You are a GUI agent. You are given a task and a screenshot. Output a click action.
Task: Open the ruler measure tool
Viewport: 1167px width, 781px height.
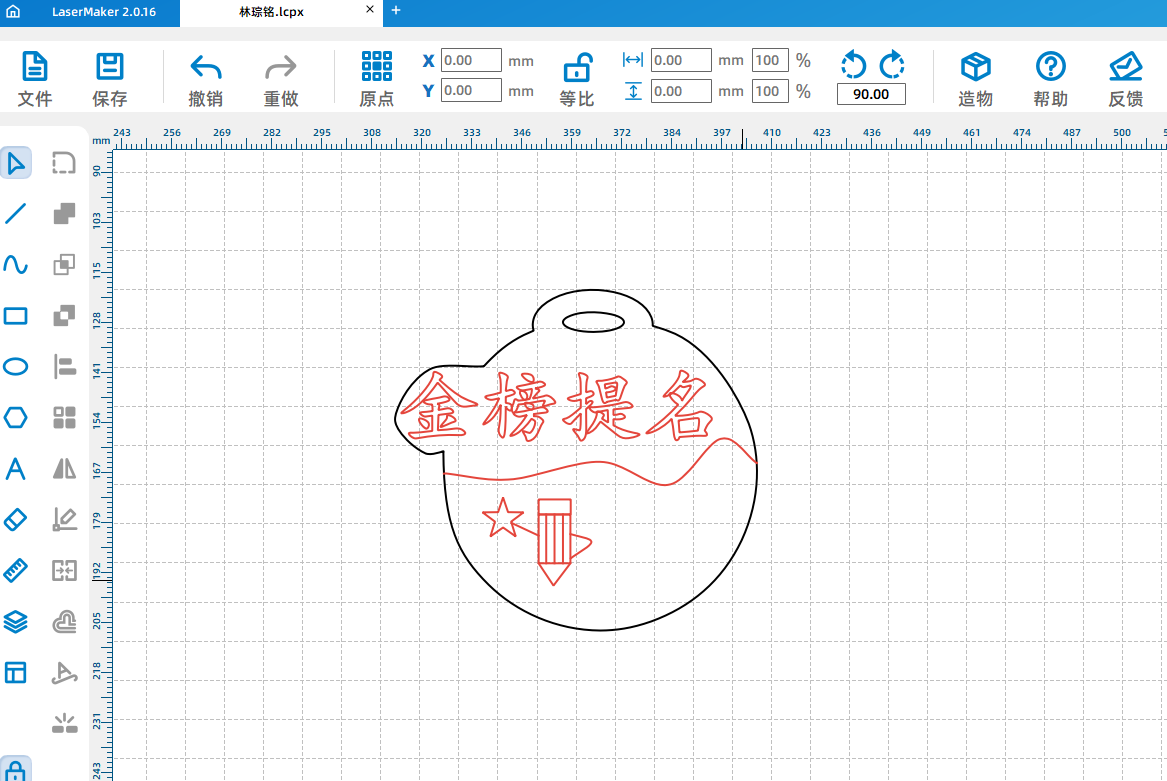(x=16, y=570)
